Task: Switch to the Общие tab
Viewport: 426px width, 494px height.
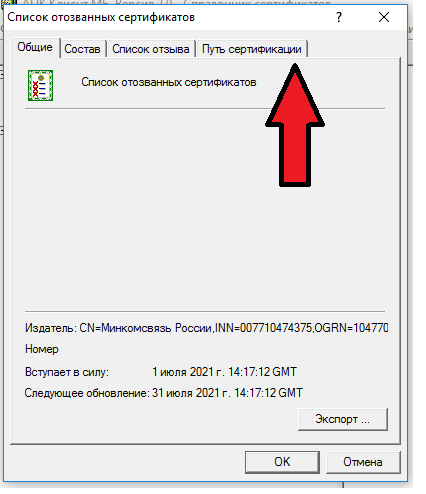Action: [35, 47]
